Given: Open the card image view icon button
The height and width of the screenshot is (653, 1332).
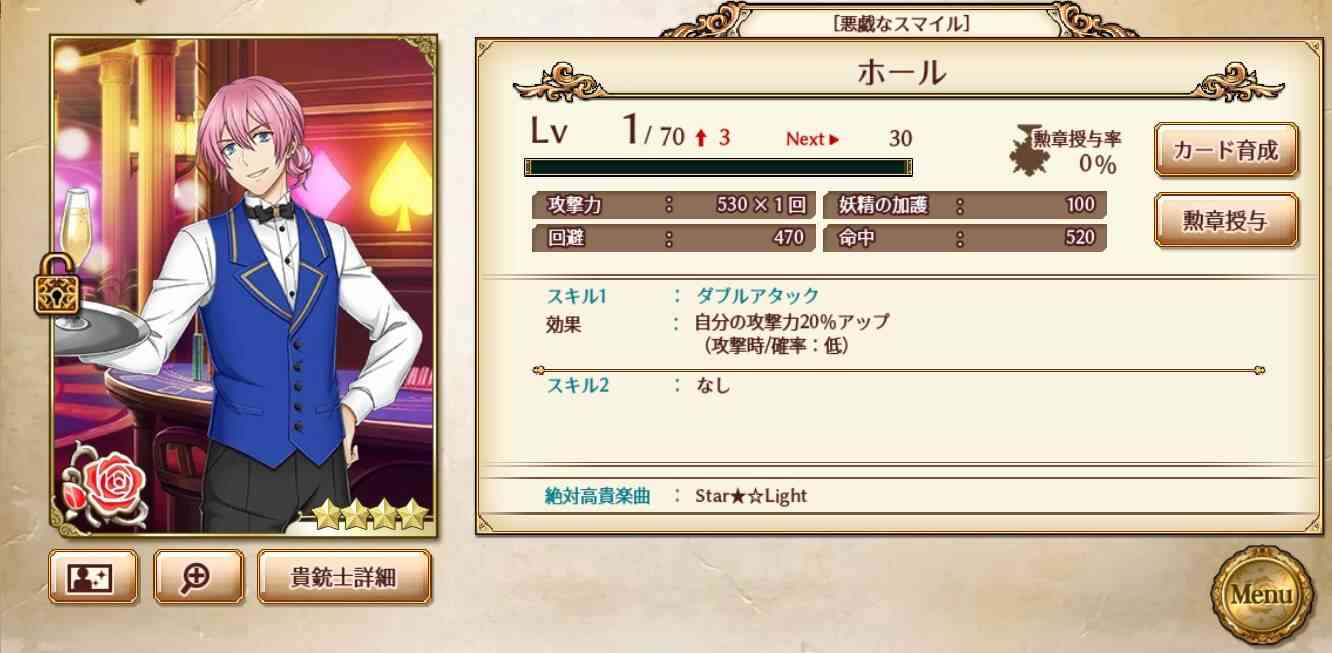Looking at the screenshot, I should 93,577.
